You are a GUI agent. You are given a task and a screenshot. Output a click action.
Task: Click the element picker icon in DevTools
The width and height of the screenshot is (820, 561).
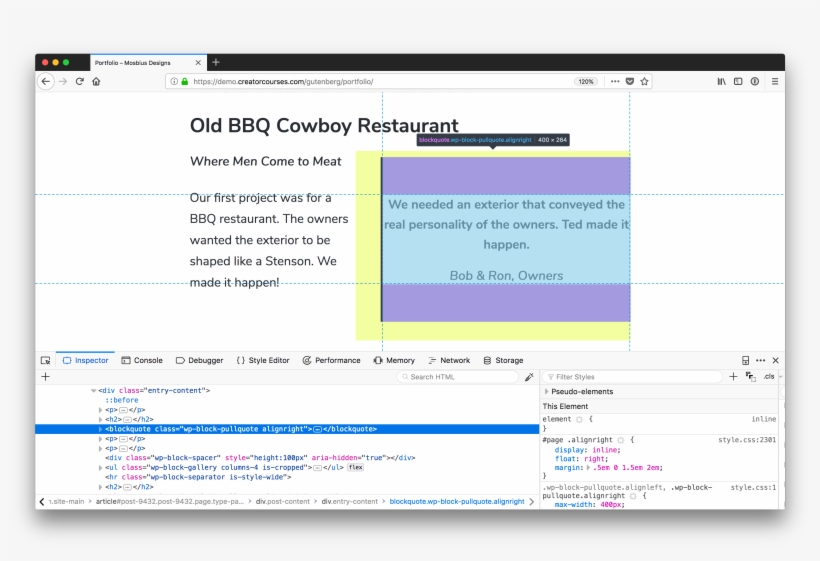45,360
